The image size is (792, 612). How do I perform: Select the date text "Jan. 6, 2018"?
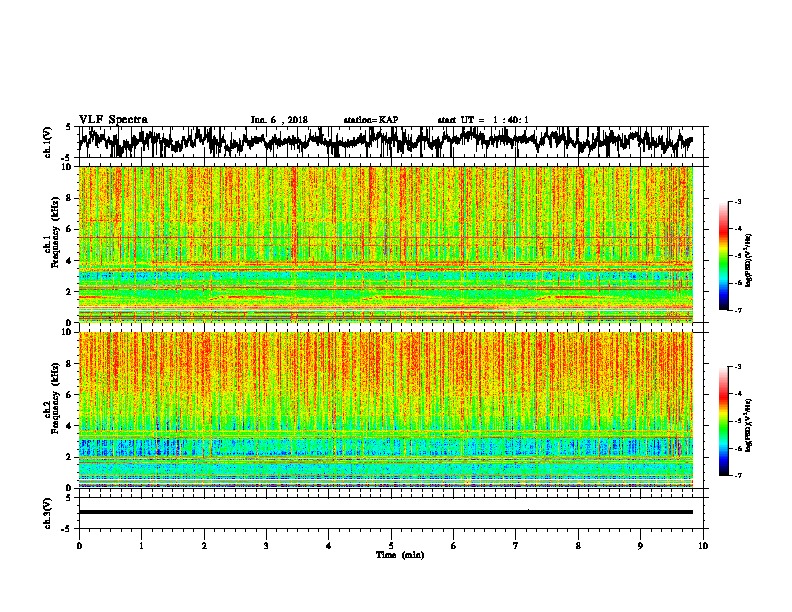[x=279, y=120]
